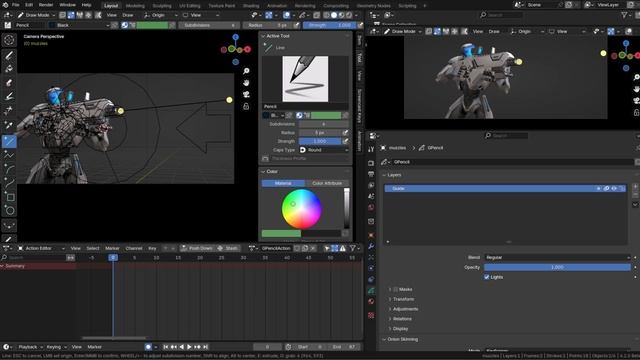Viewport: 640px width, 360px height.
Task: Click the Blender logo icon
Action: coord(5,5)
